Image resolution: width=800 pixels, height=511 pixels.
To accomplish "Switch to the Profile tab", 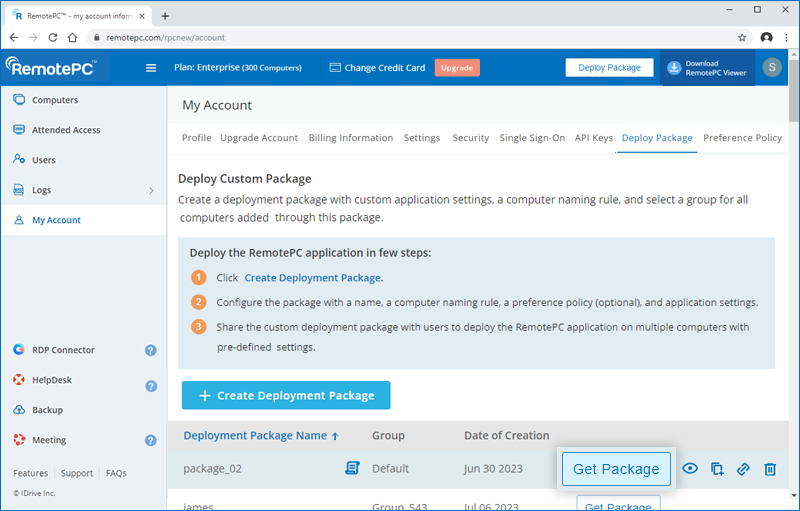I will click(196, 138).
